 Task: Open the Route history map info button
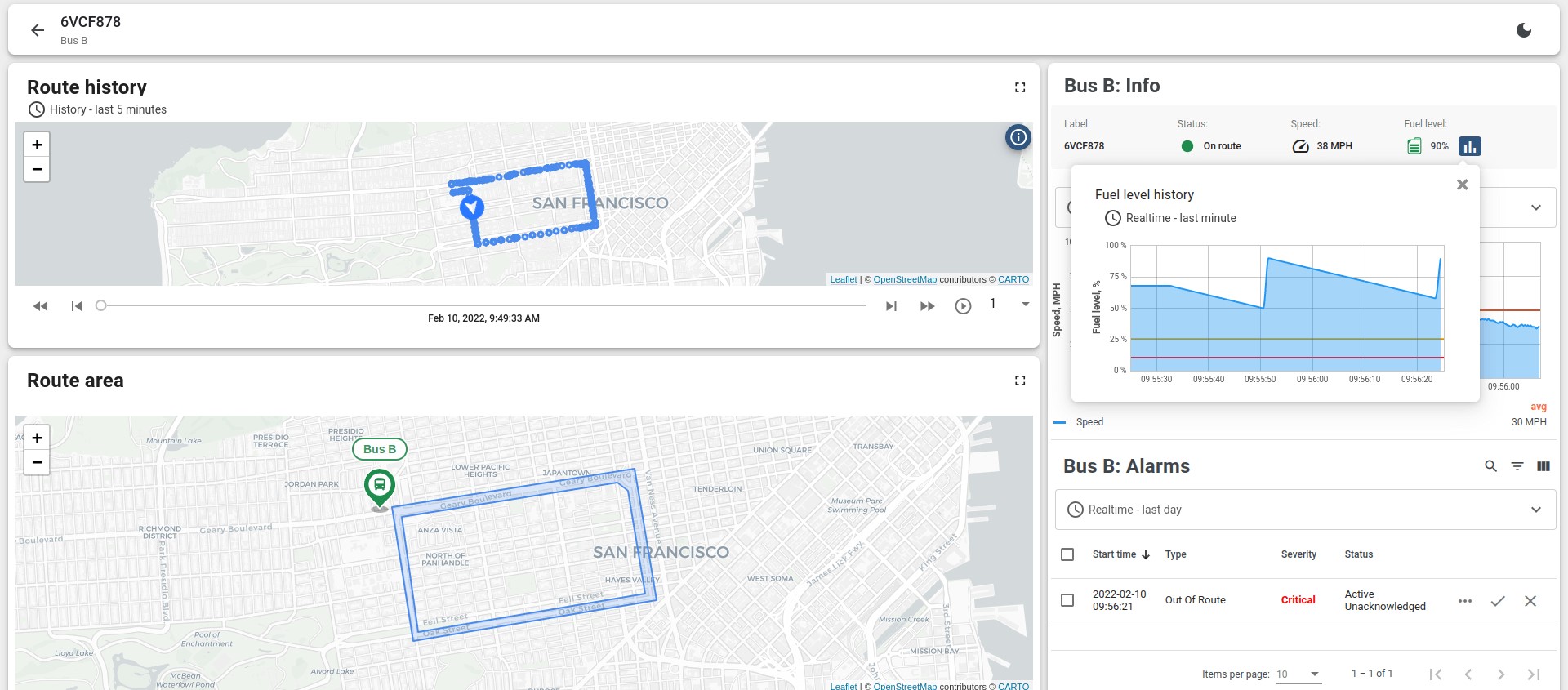[x=1018, y=137]
